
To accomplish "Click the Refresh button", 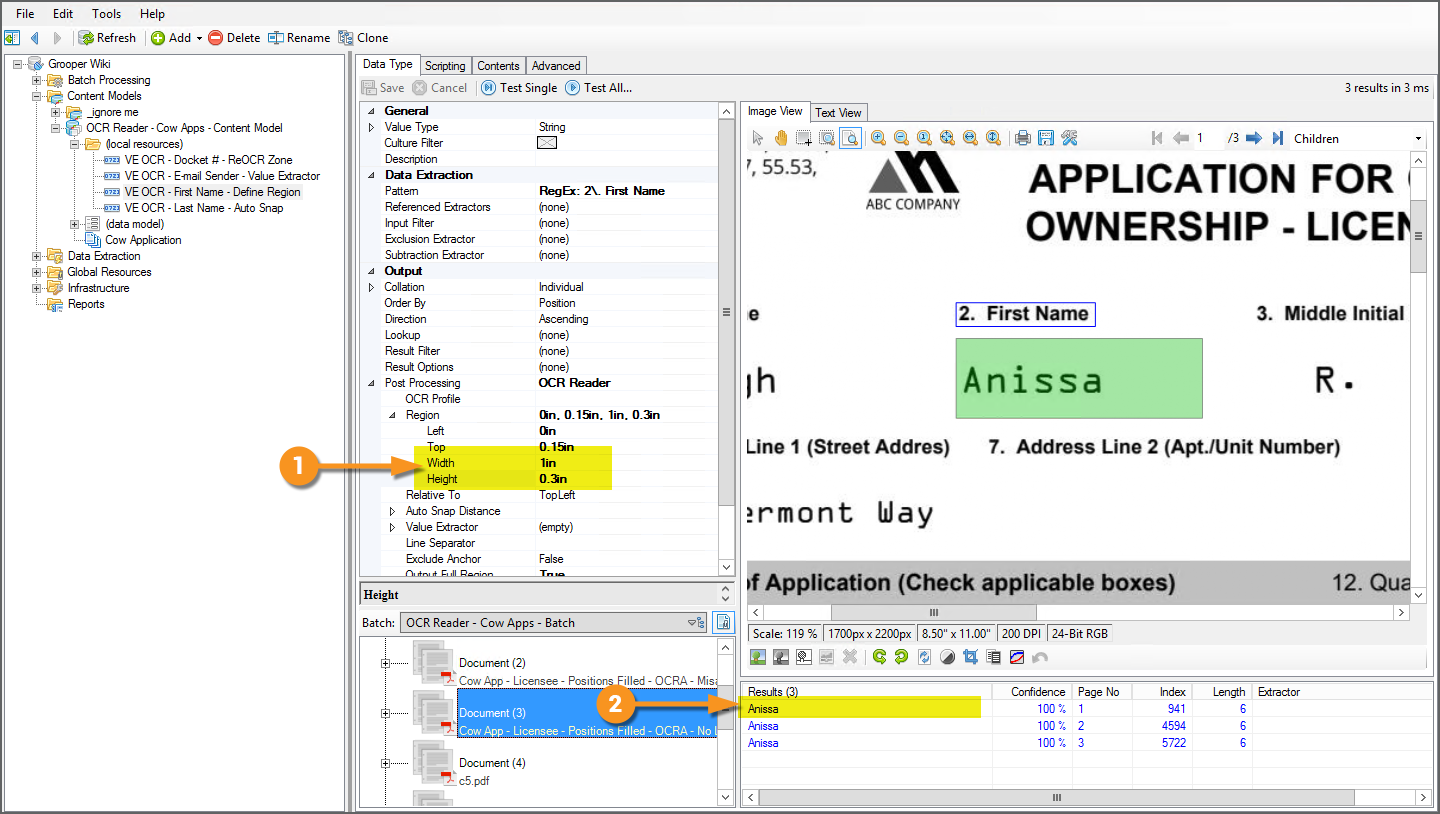I will [x=107, y=38].
